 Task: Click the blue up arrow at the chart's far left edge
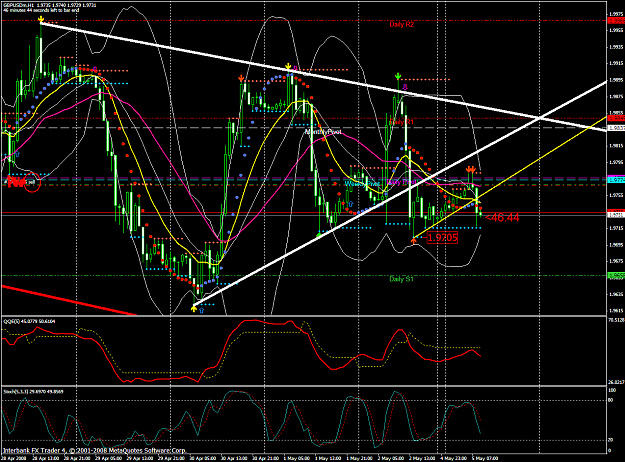coord(17,154)
